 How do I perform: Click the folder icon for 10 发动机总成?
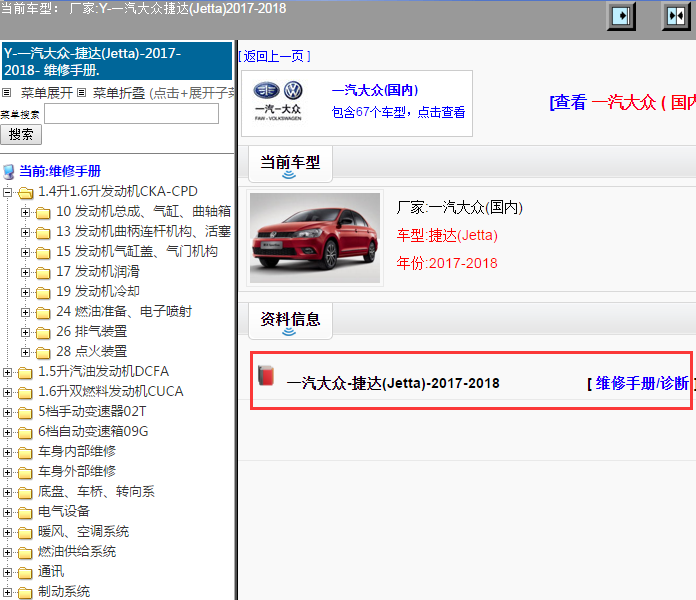(43, 213)
